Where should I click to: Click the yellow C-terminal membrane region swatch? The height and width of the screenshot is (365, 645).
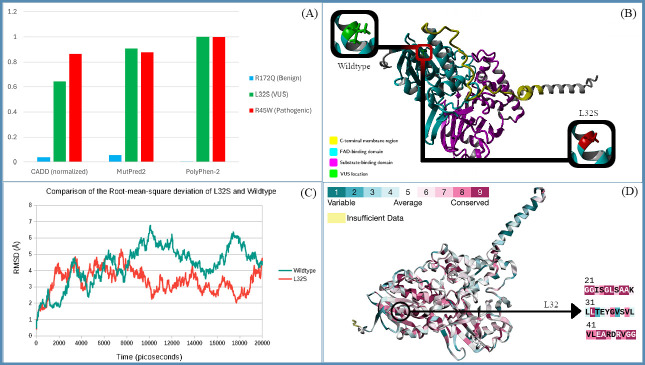[333, 141]
